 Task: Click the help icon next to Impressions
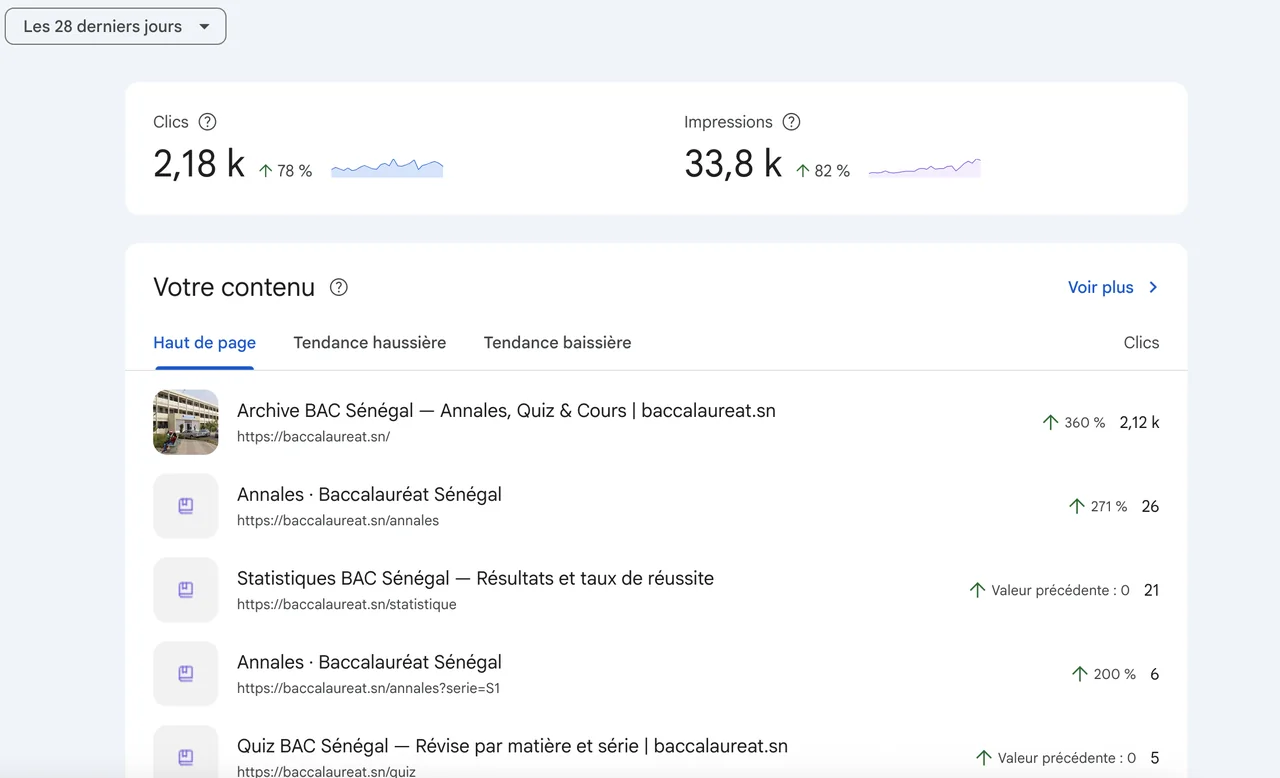791,122
